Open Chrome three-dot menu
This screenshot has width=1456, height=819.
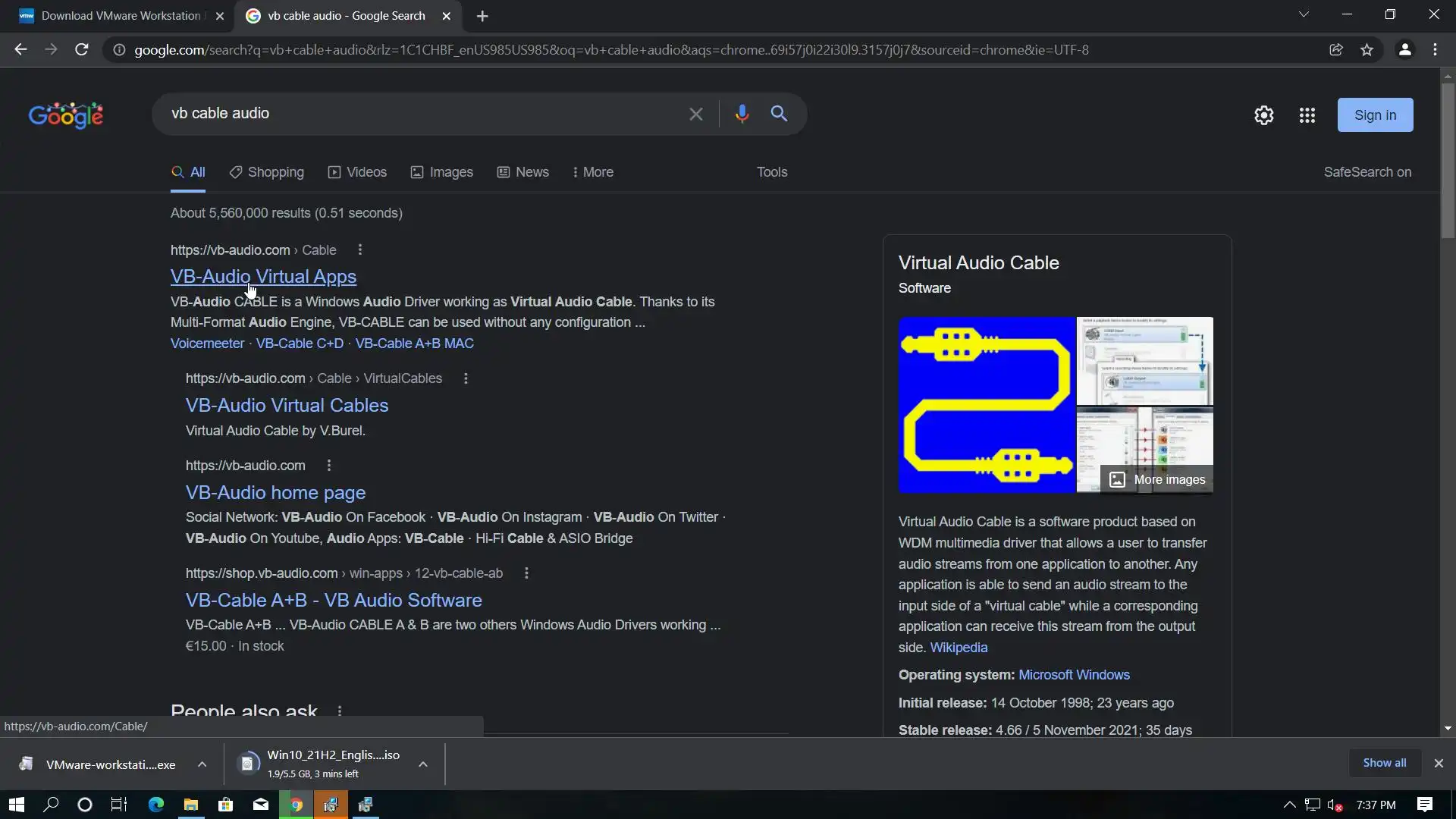1435,50
